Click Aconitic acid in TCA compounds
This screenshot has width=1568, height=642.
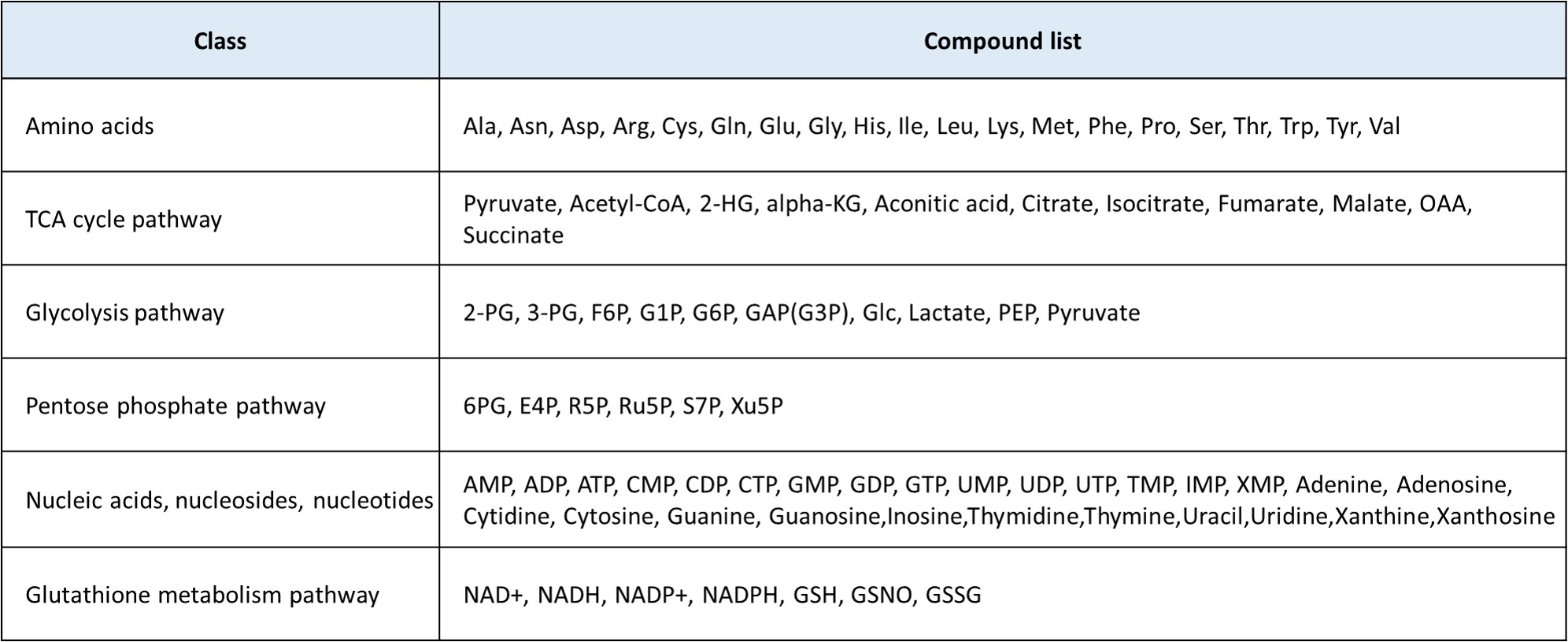[941, 204]
